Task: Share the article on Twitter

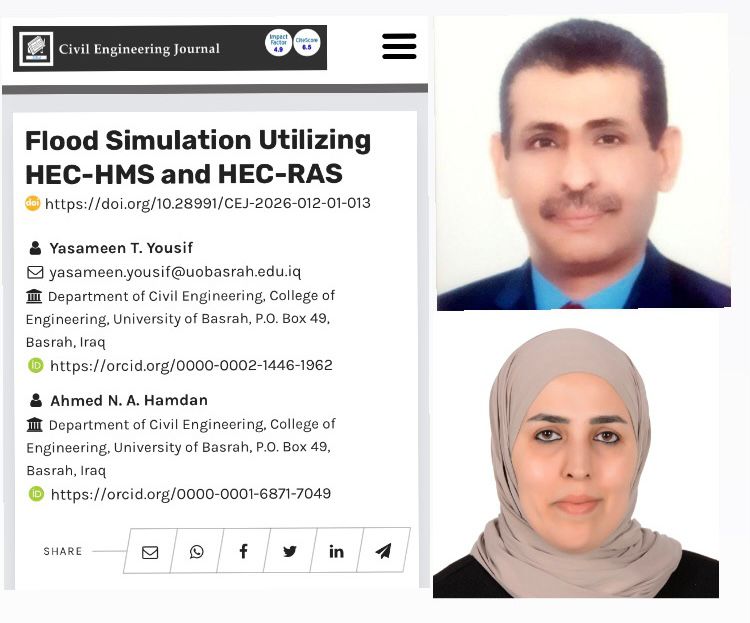Action: [290, 551]
